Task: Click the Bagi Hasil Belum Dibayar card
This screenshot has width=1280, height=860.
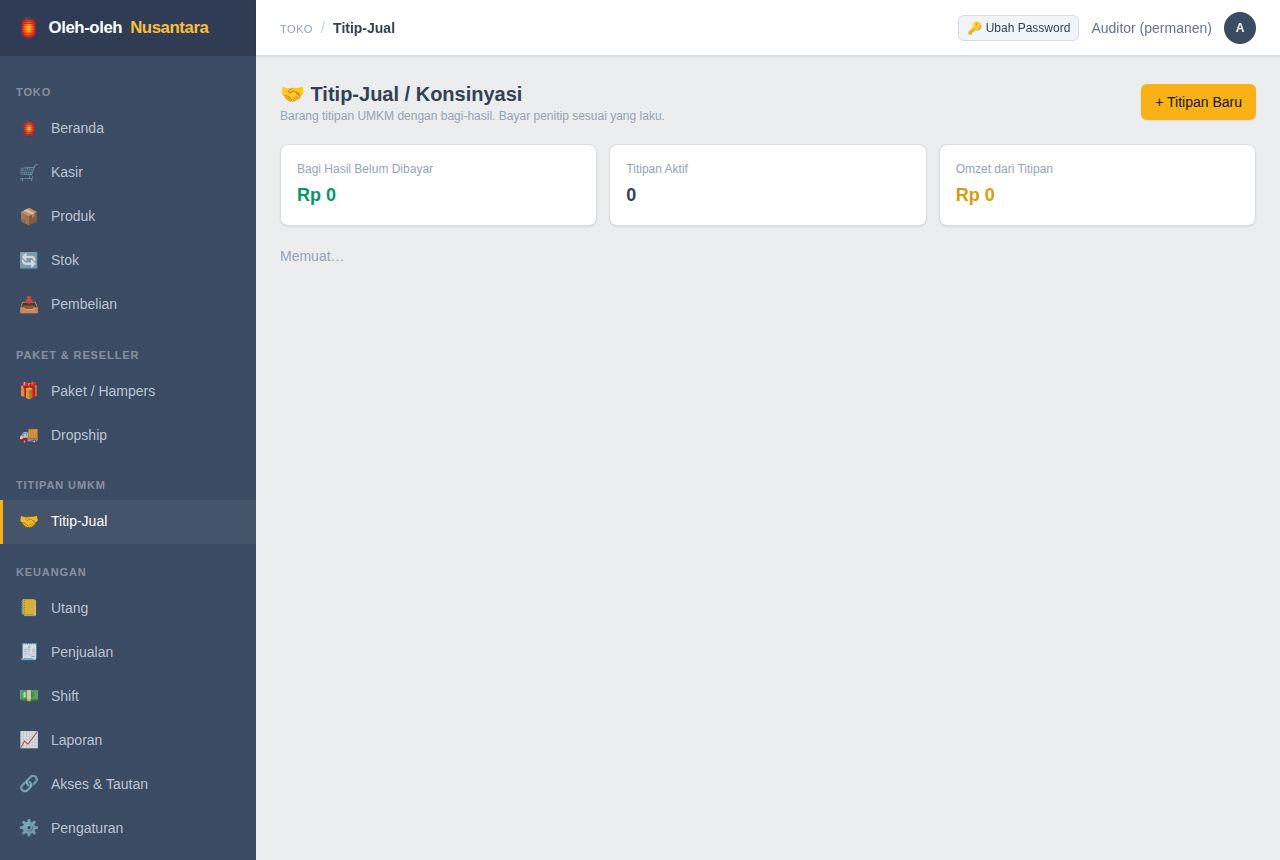Action: (x=438, y=185)
